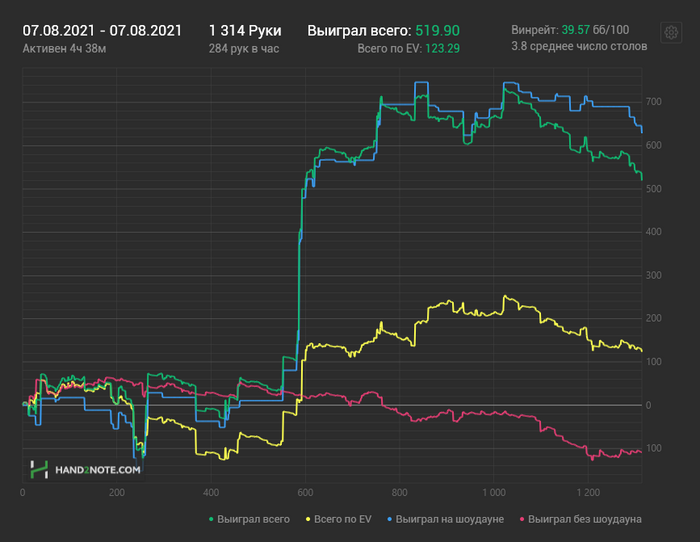Click the HAND2NOTE.COM watermark text
The height and width of the screenshot is (542, 700).
[x=98, y=468]
